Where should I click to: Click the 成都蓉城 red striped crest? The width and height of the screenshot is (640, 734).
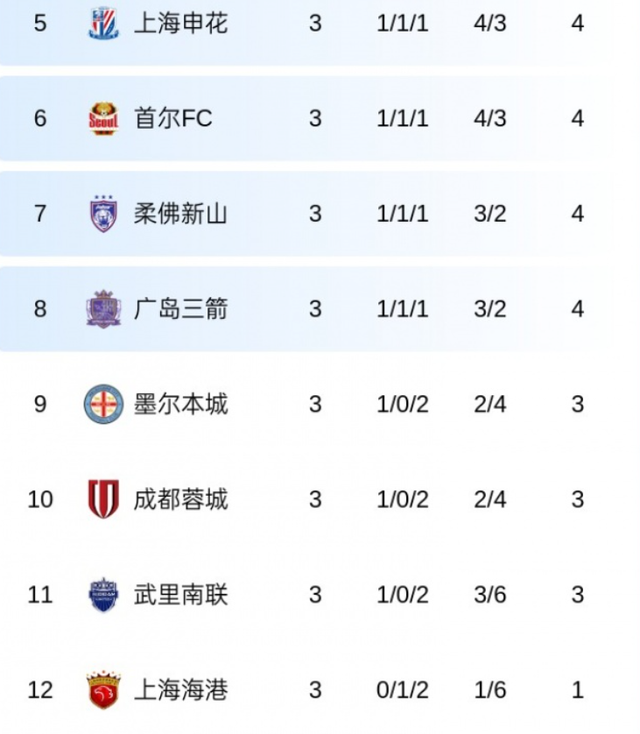pos(103,499)
